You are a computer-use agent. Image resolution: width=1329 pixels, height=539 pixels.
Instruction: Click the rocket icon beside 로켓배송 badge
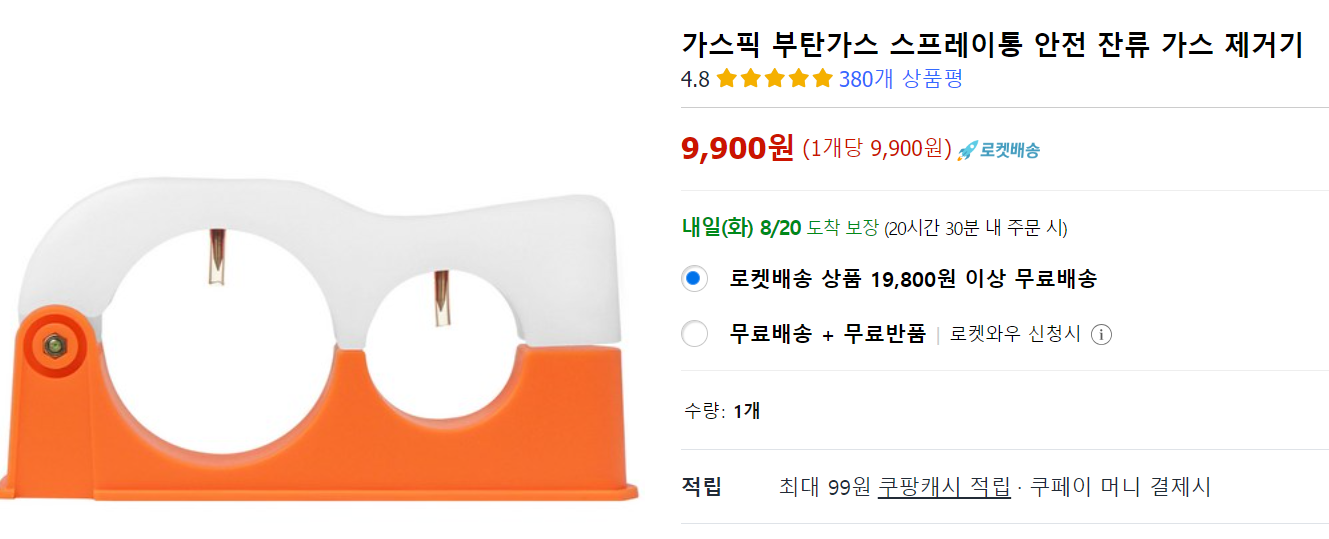(x=967, y=151)
